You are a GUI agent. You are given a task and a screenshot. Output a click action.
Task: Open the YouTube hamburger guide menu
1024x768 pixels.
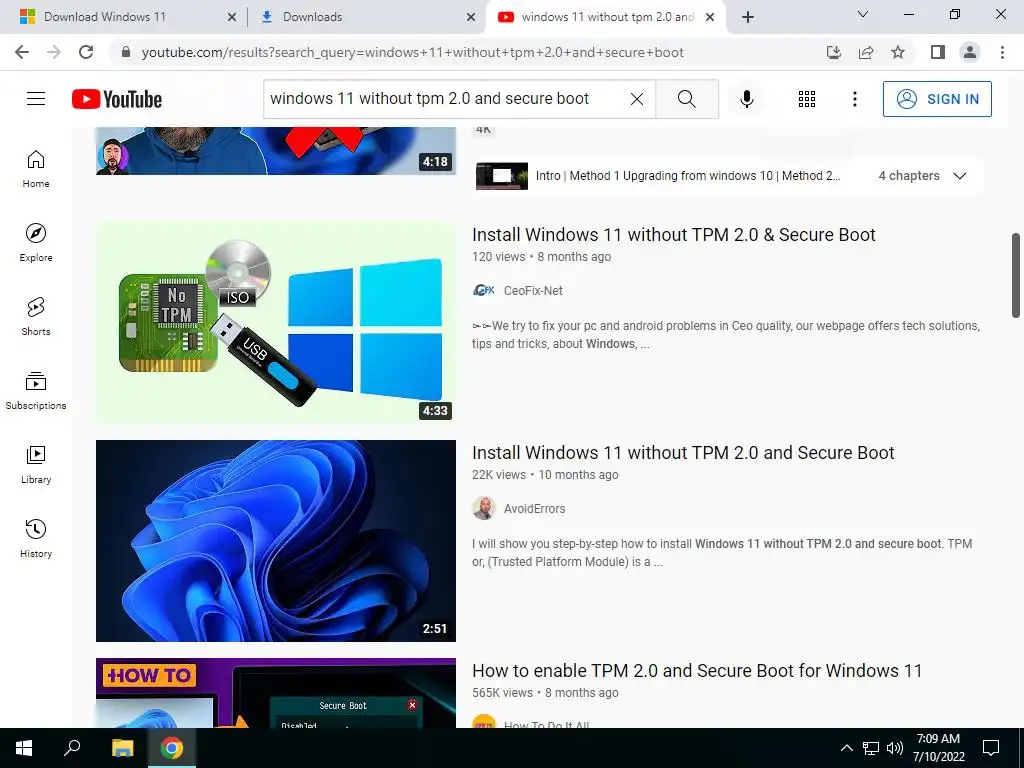click(x=36, y=99)
